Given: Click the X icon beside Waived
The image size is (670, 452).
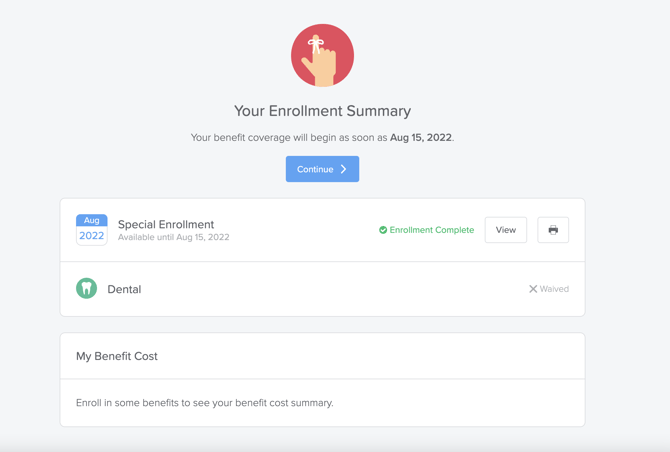Looking at the screenshot, I should [533, 289].
